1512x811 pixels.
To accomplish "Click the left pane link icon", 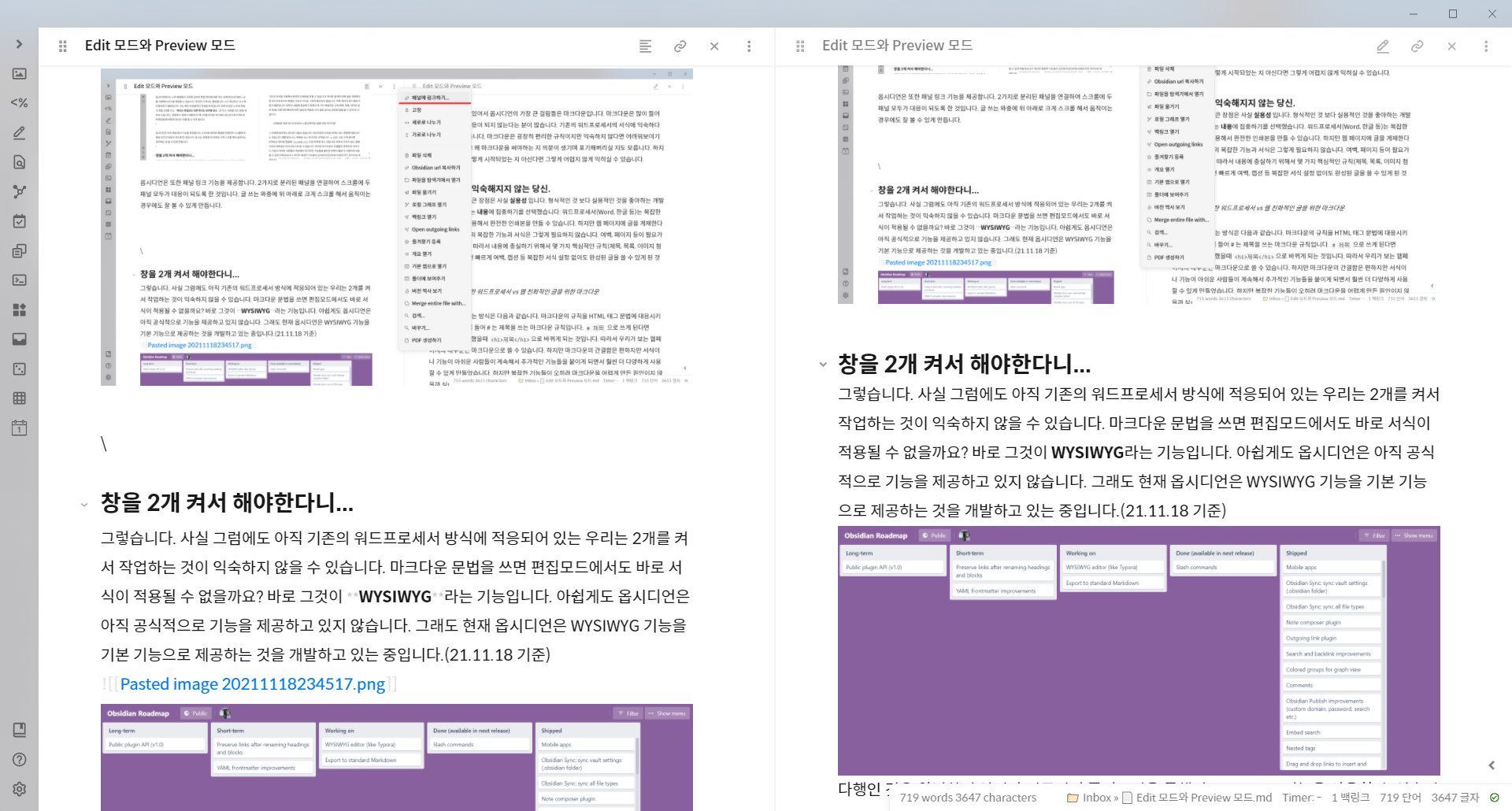I will point(680,46).
